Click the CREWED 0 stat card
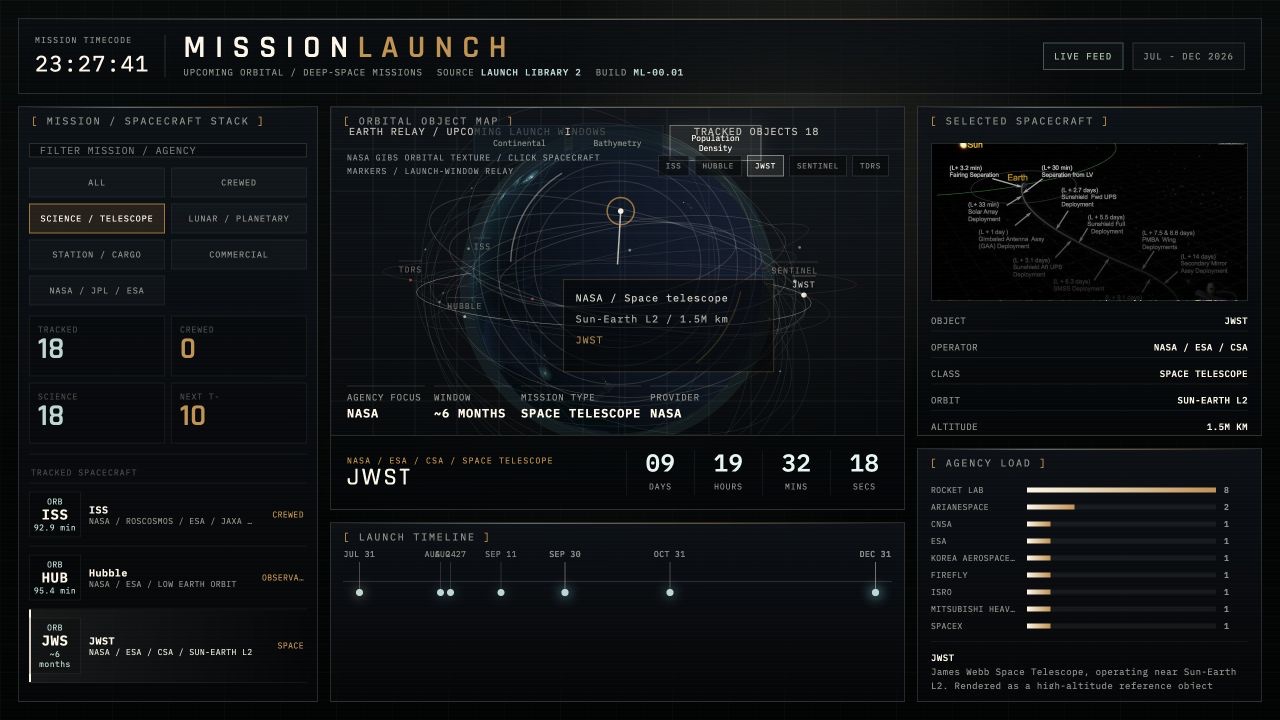 [239, 346]
